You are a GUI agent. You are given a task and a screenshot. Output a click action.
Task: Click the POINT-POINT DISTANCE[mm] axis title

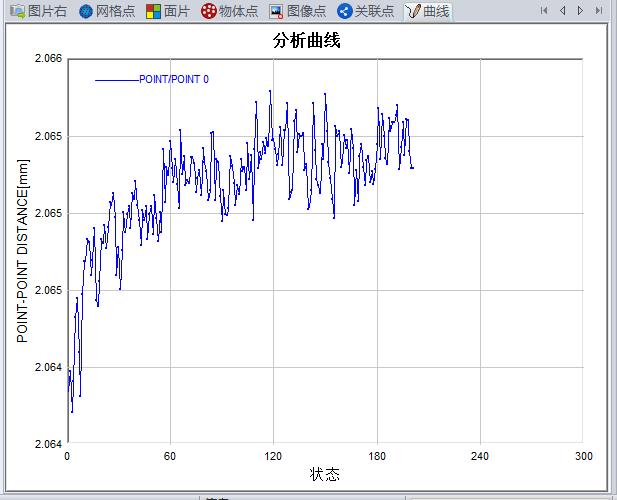23,250
